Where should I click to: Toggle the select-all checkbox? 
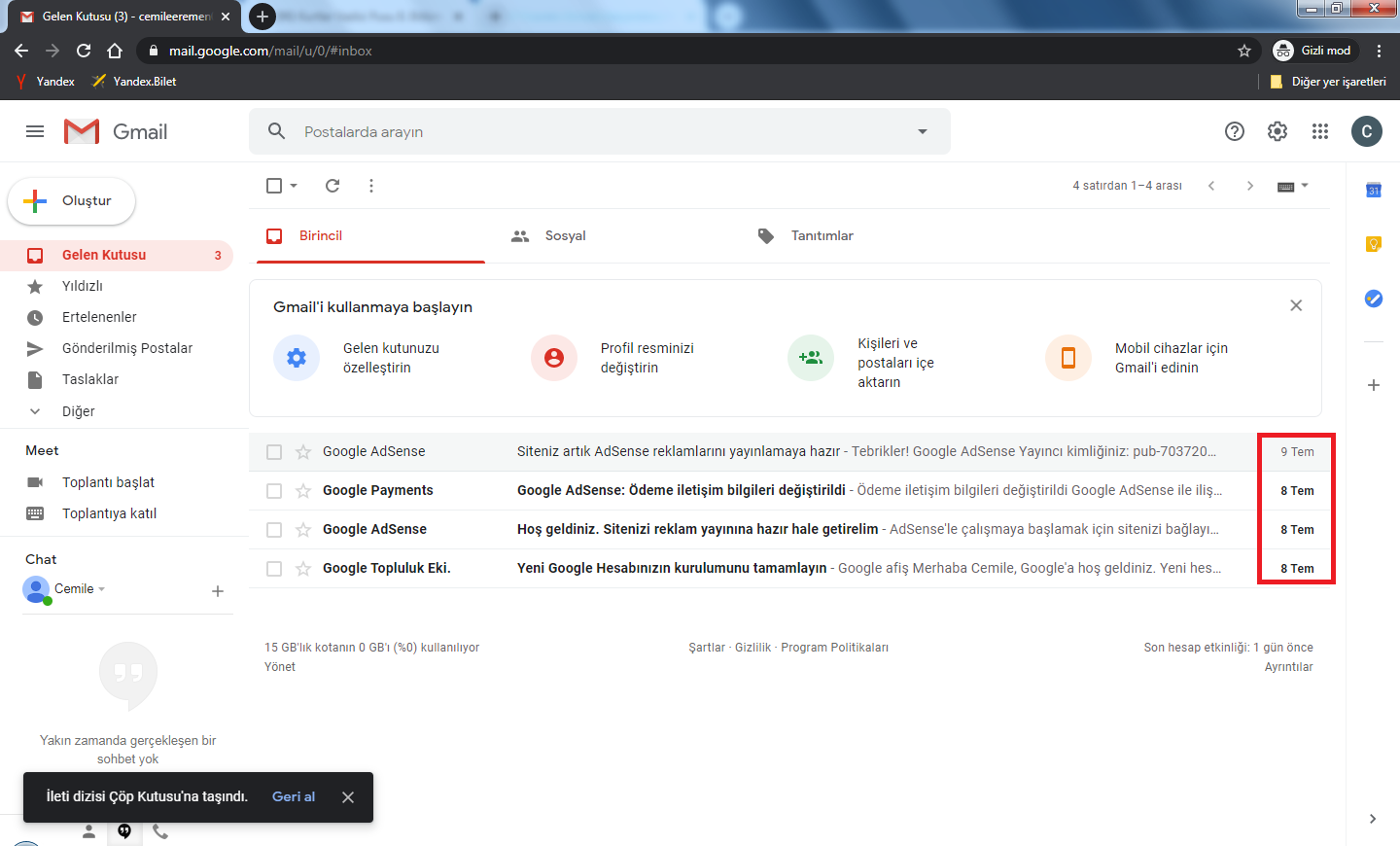tap(274, 186)
